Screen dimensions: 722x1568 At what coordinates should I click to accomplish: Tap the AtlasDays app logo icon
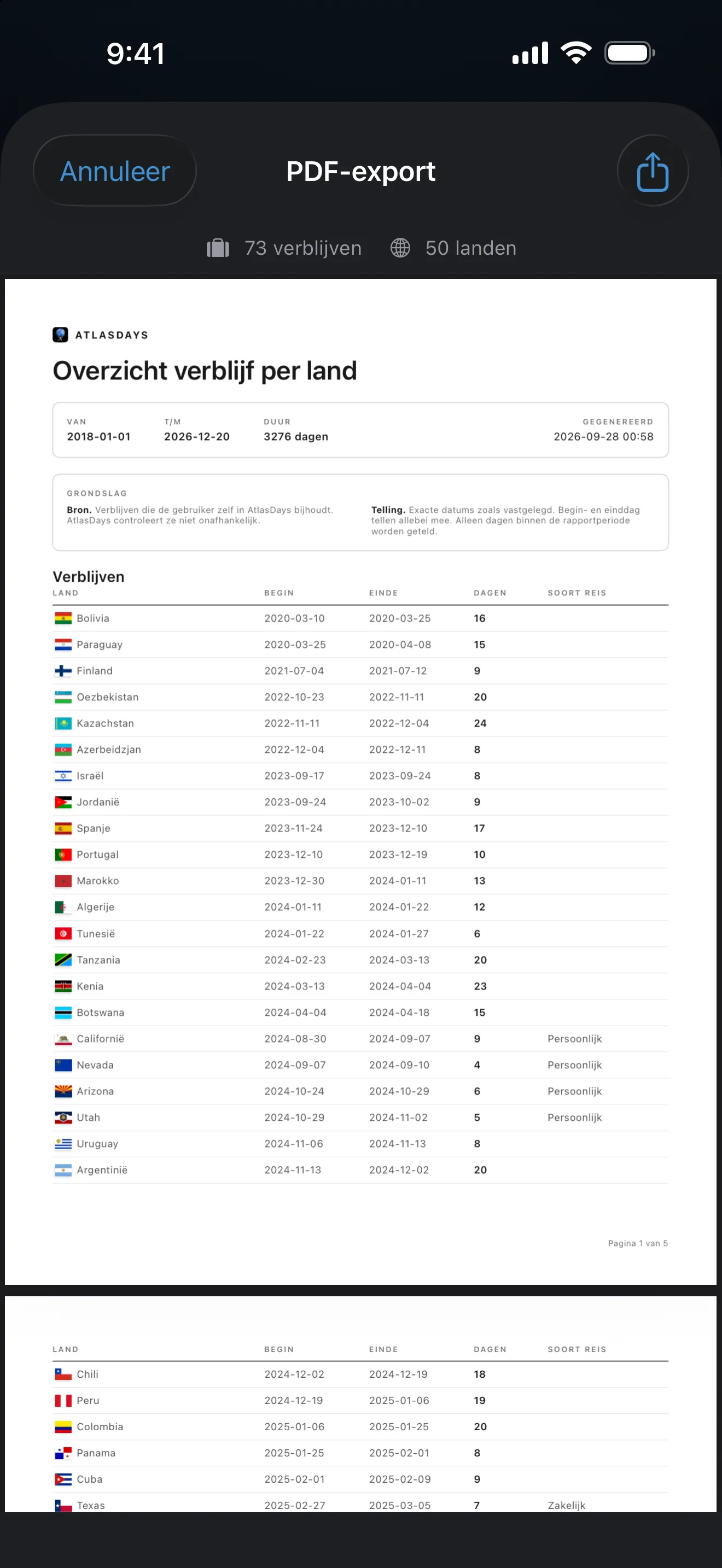click(x=60, y=335)
